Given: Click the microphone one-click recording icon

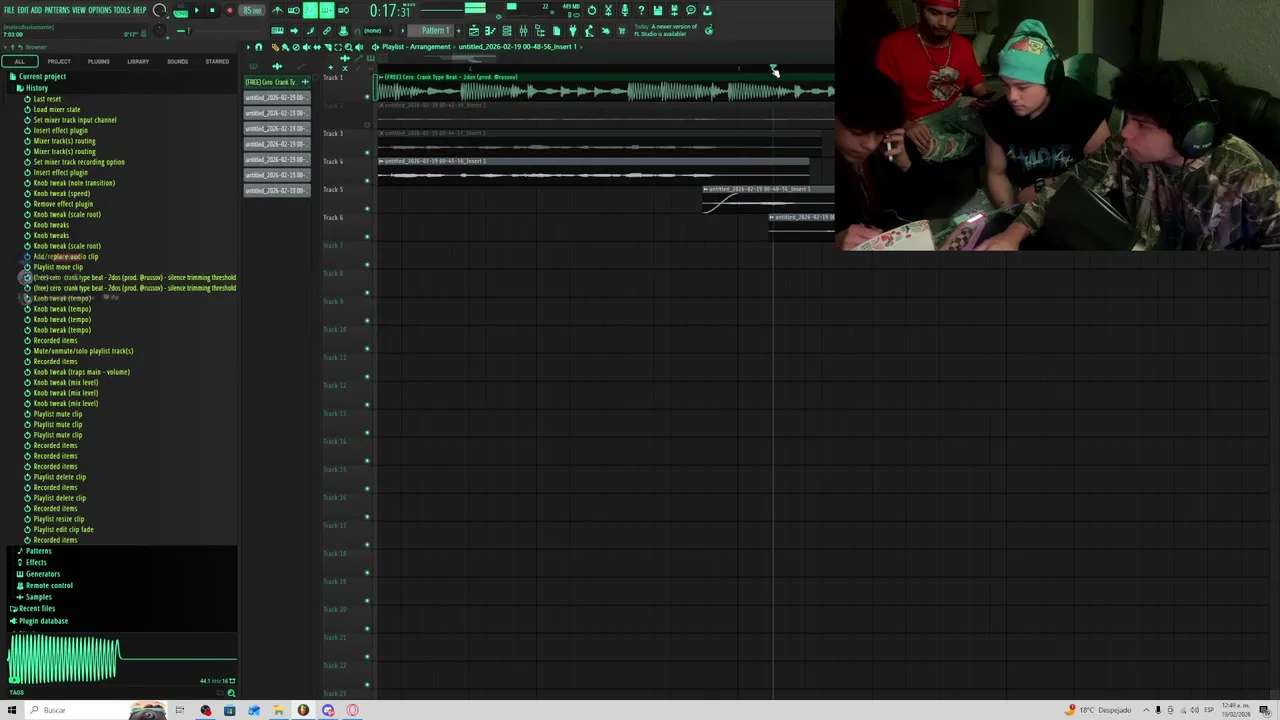Looking at the screenshot, I should pos(625,10).
